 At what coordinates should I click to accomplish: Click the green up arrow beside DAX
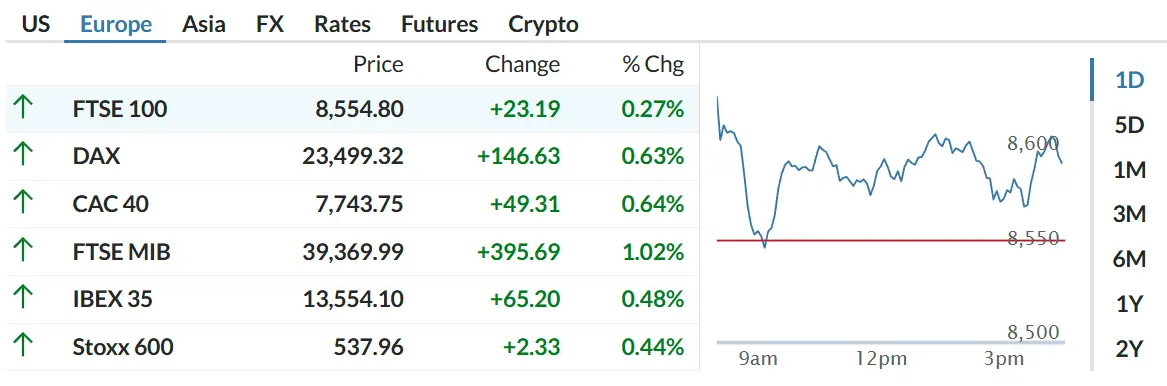tap(24, 156)
